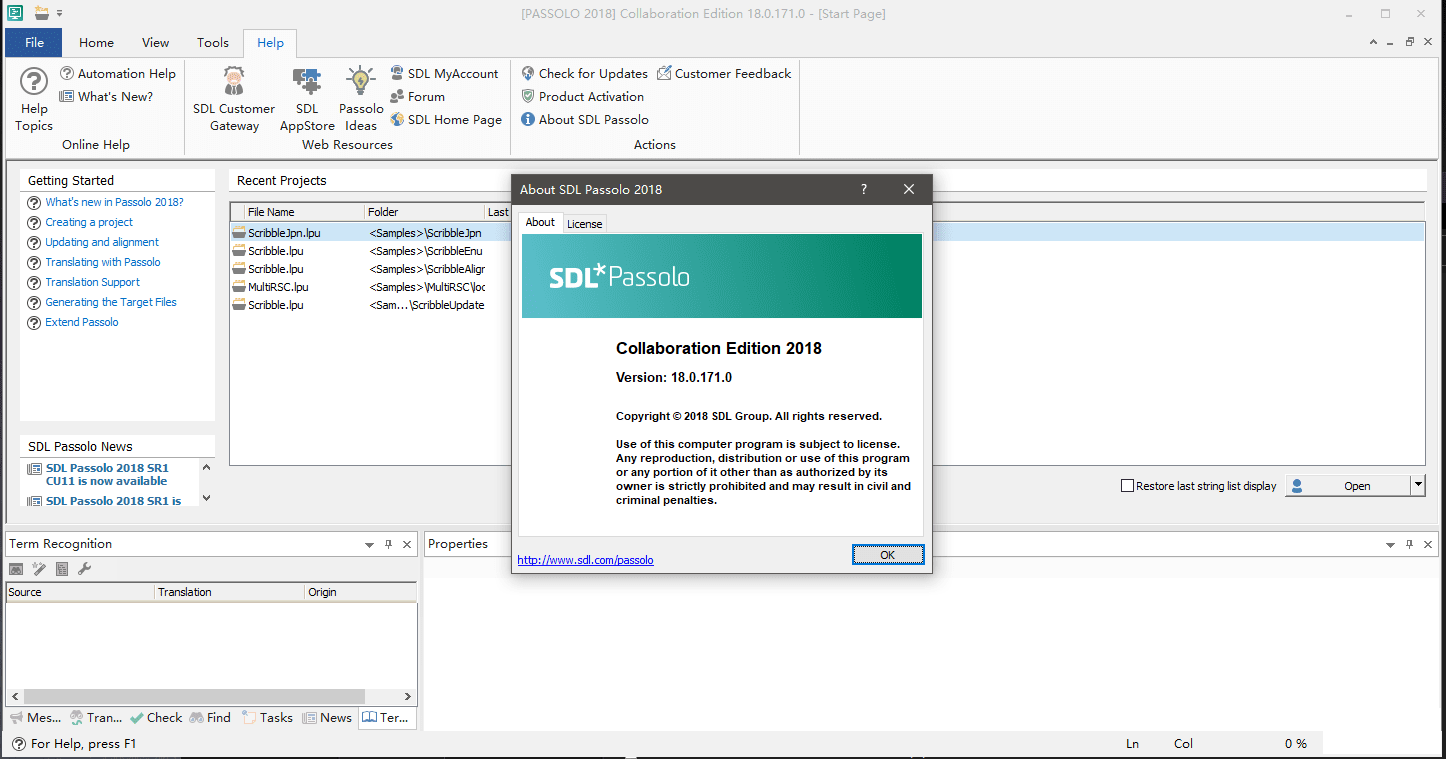This screenshot has width=1446, height=759.
Task: Collapse the ribbon with the chevron
Action: (1374, 42)
